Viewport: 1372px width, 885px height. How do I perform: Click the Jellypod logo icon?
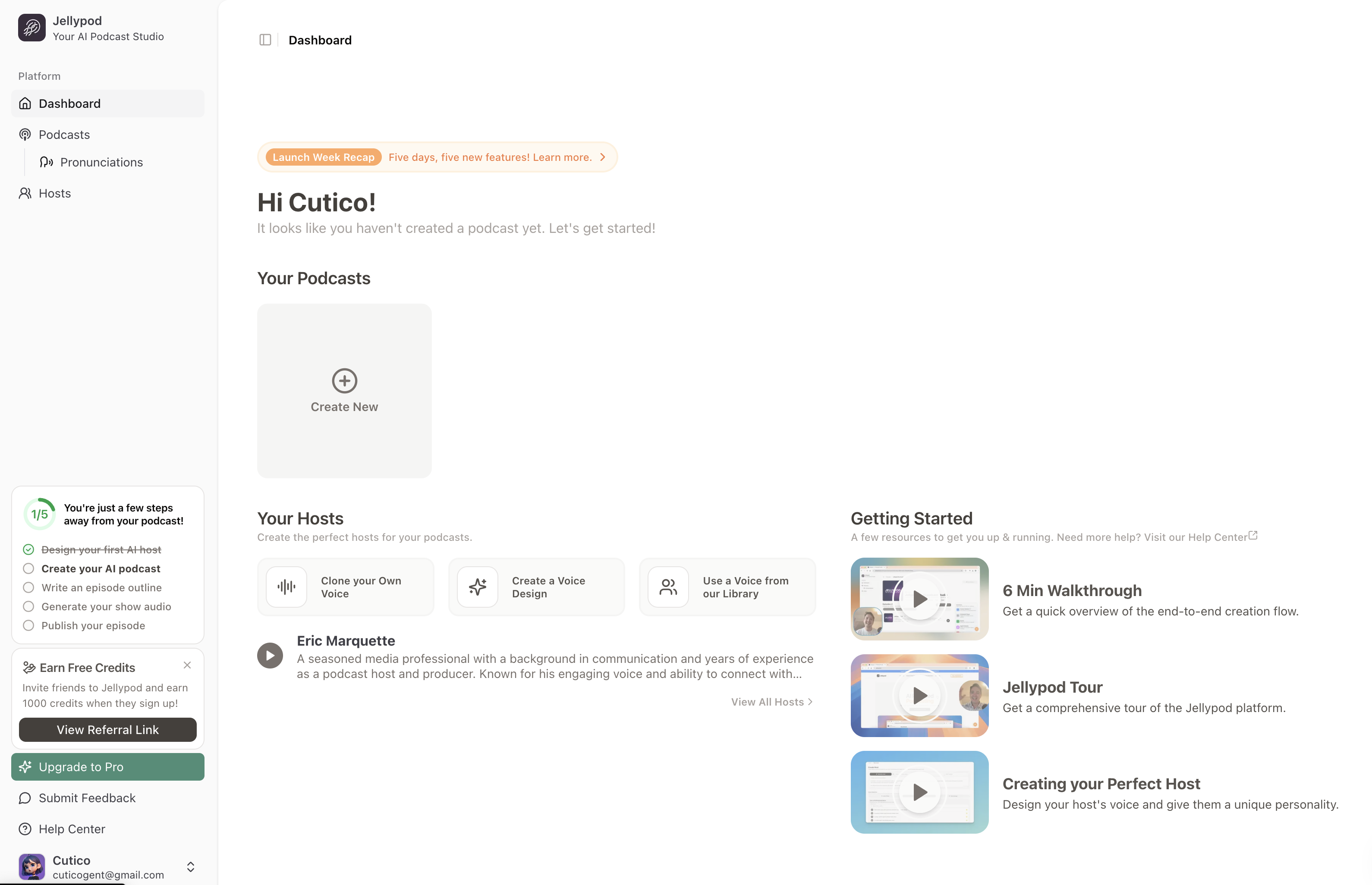pos(31,28)
